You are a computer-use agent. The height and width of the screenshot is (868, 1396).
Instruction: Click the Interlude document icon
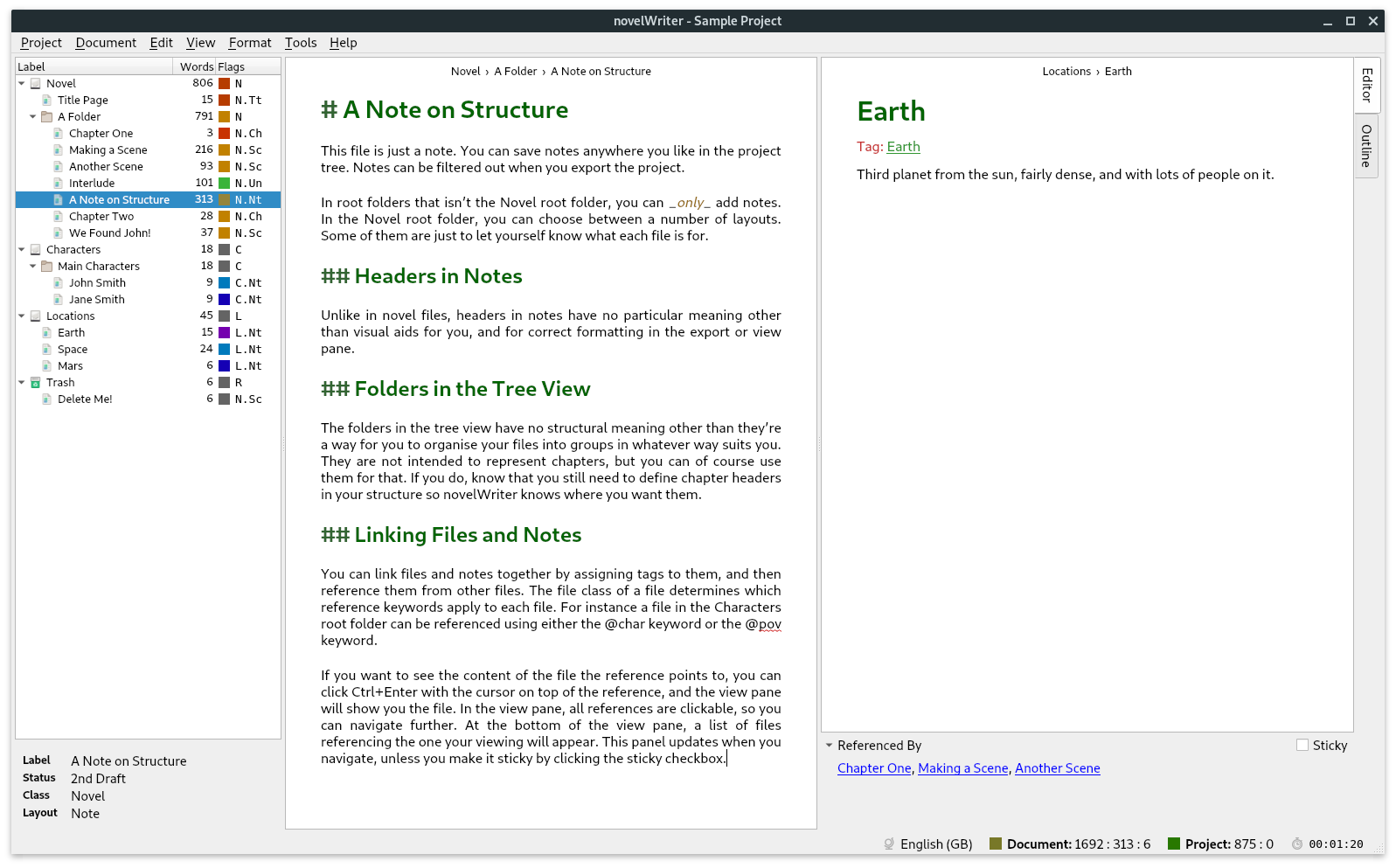(59, 184)
